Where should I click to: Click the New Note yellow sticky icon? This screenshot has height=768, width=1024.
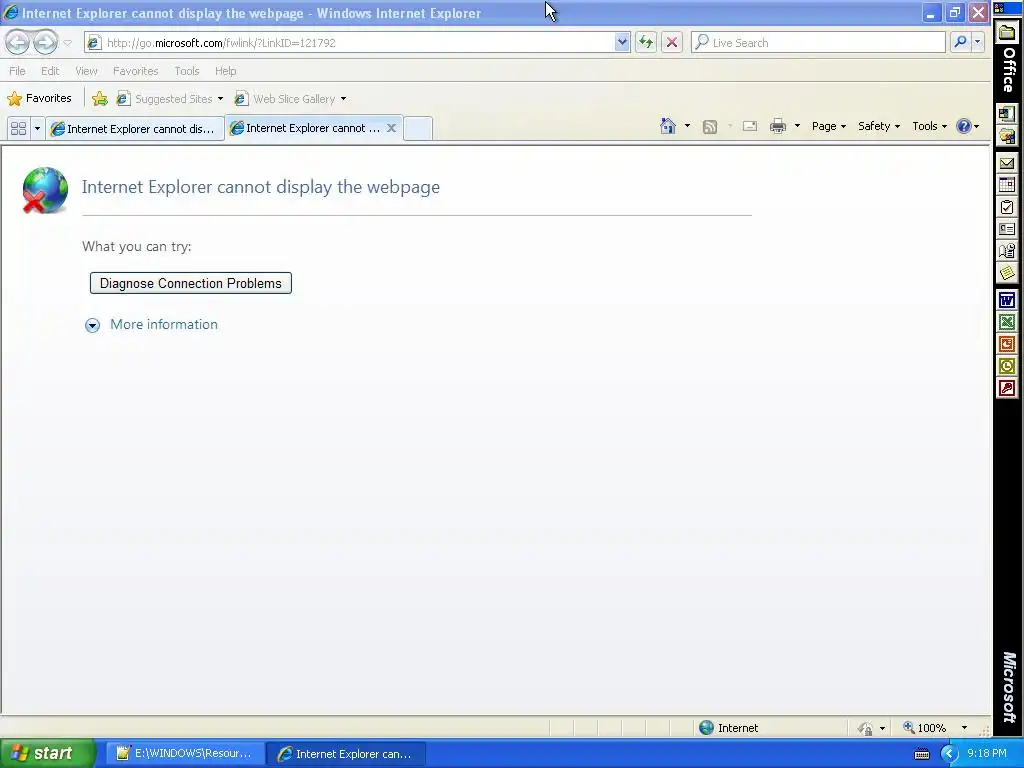click(x=1007, y=272)
